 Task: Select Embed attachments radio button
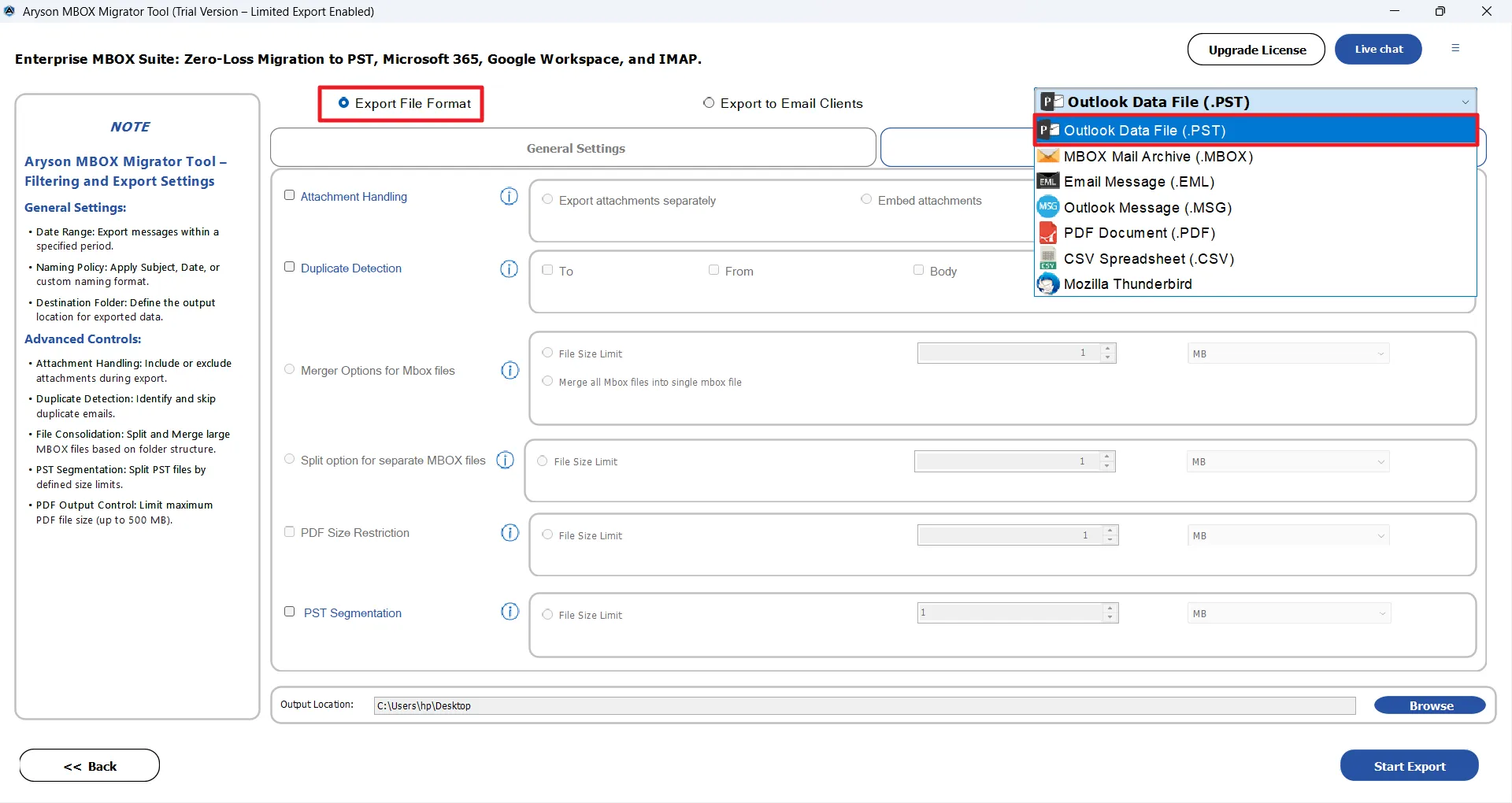tap(866, 199)
